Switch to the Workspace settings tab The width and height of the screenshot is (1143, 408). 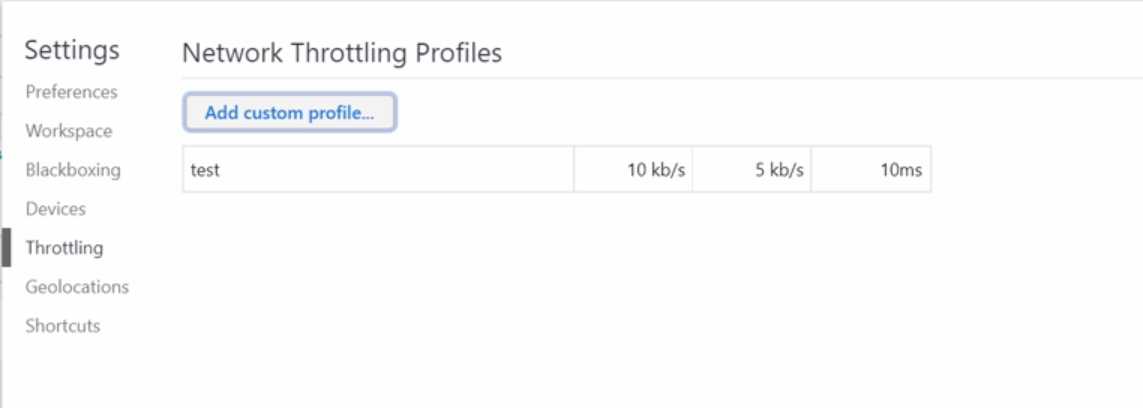point(69,131)
